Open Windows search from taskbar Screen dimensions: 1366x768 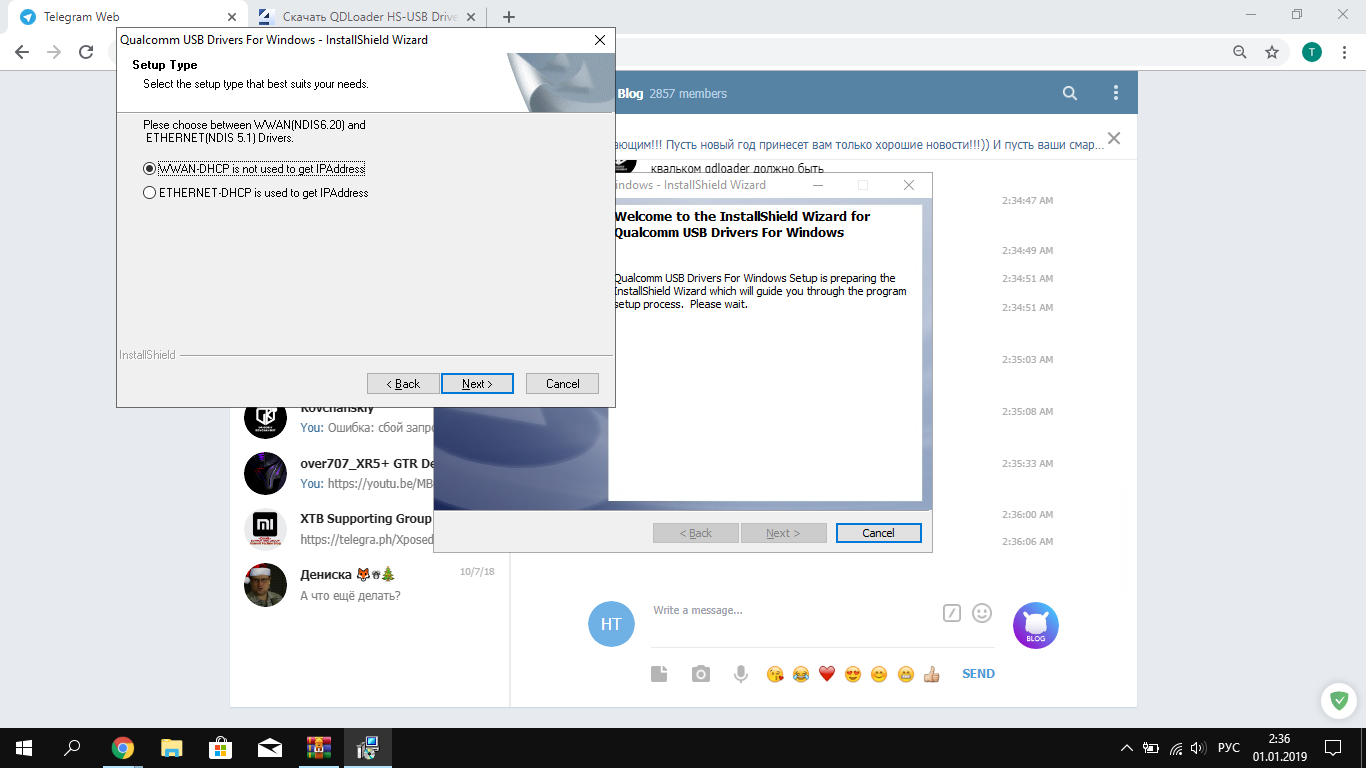[72, 748]
